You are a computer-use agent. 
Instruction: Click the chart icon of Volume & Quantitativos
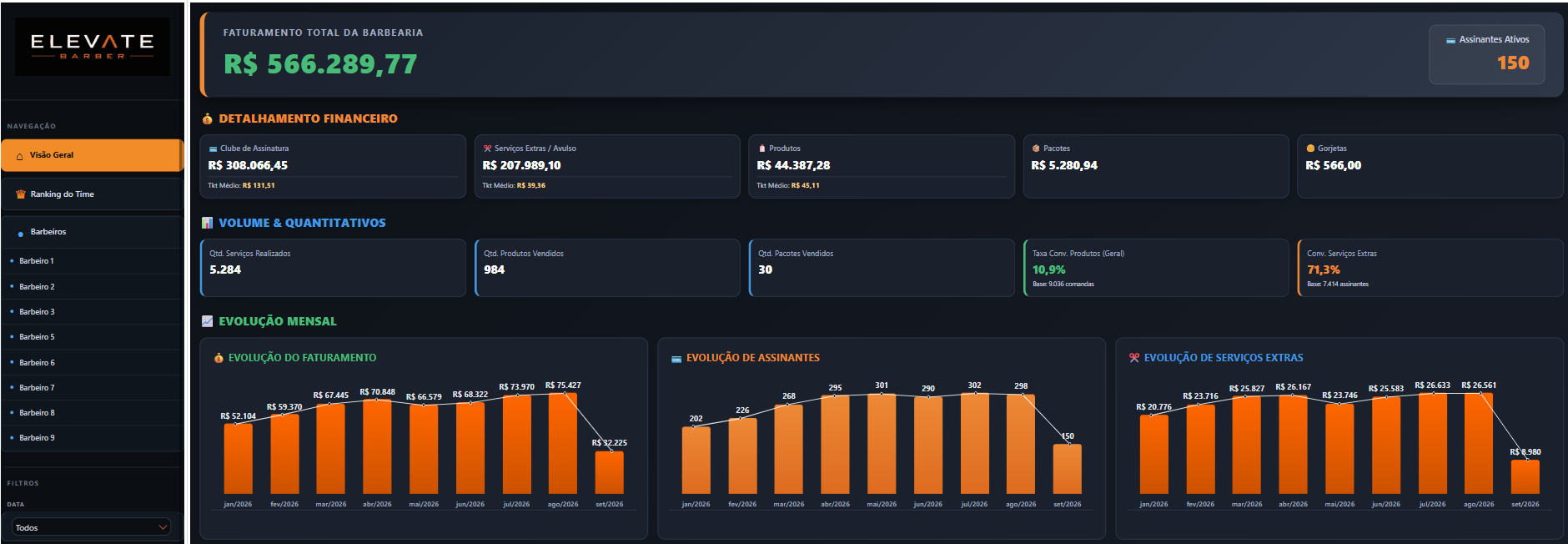[208, 223]
